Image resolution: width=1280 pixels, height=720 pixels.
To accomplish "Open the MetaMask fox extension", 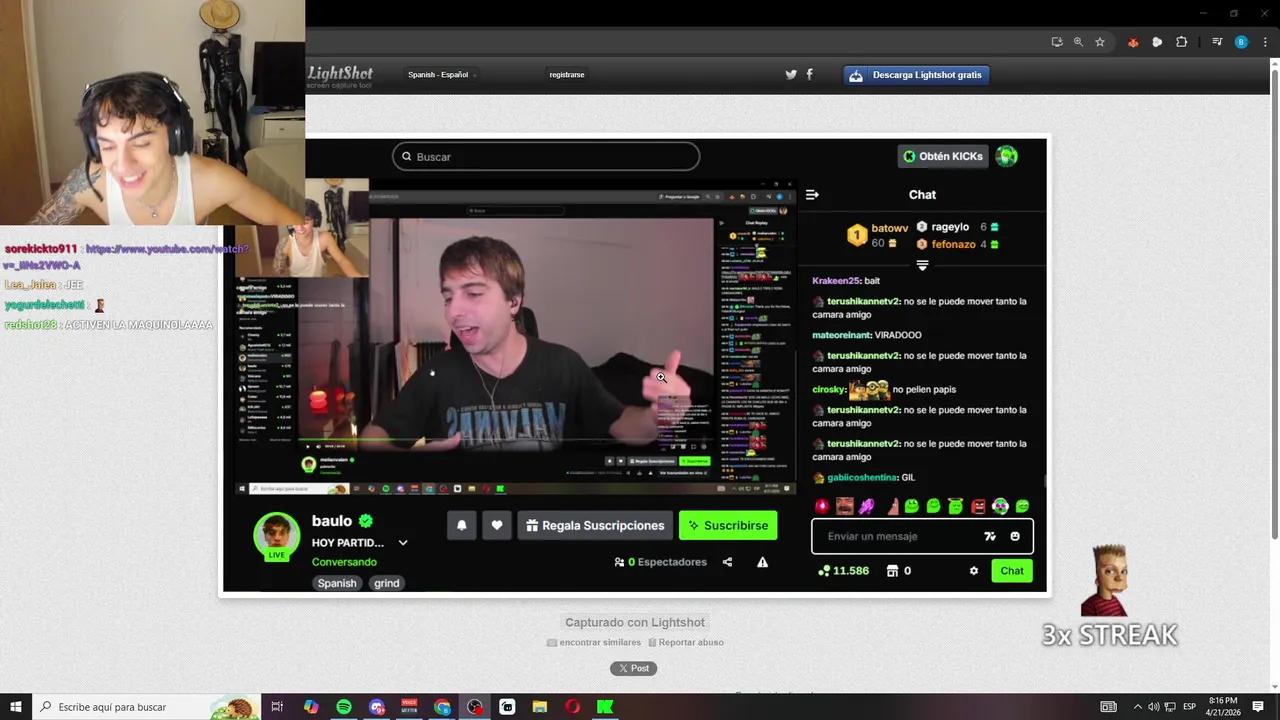I will point(1133,42).
